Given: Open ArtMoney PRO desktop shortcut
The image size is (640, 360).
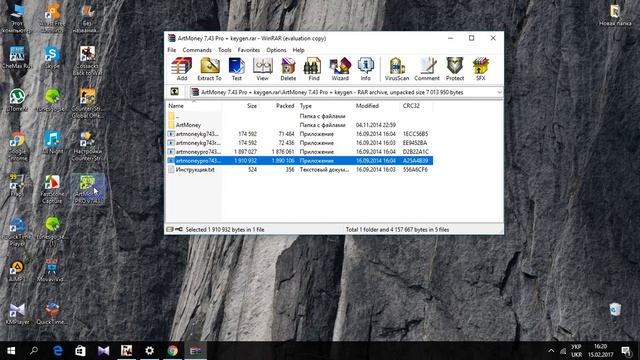Looking at the screenshot, I should coord(87,189).
